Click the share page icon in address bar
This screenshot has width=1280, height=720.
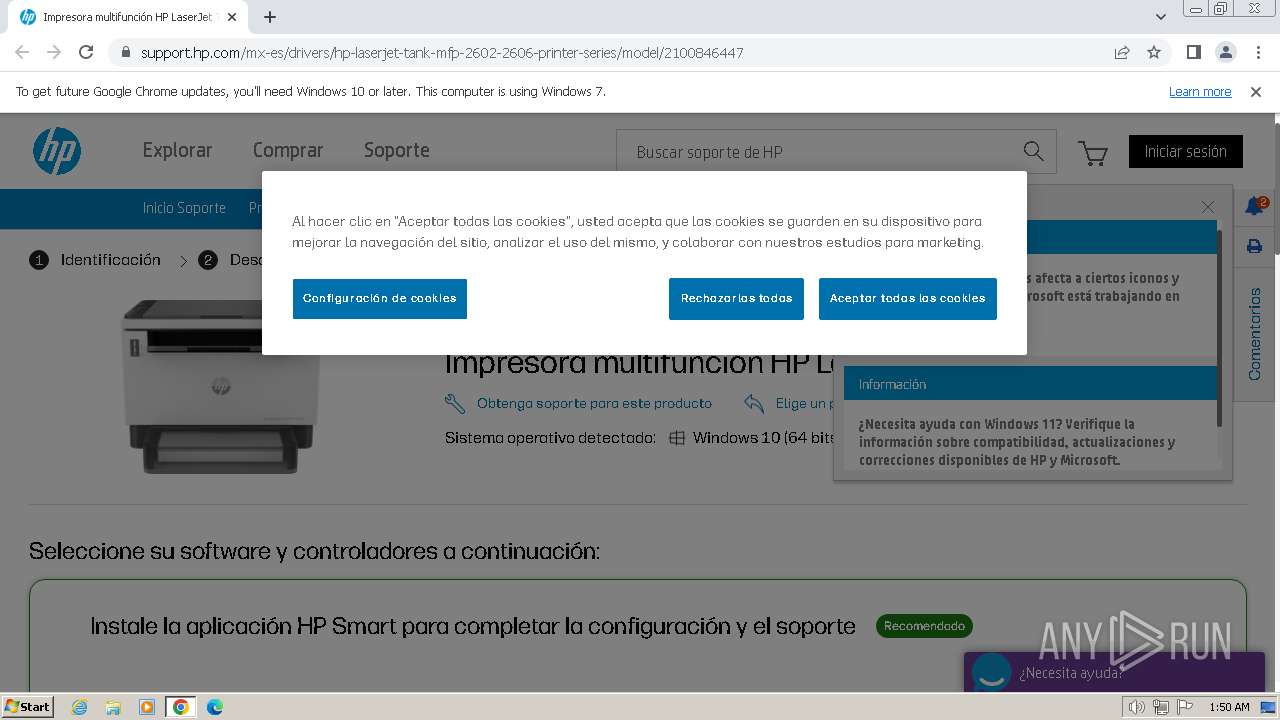(x=1122, y=52)
